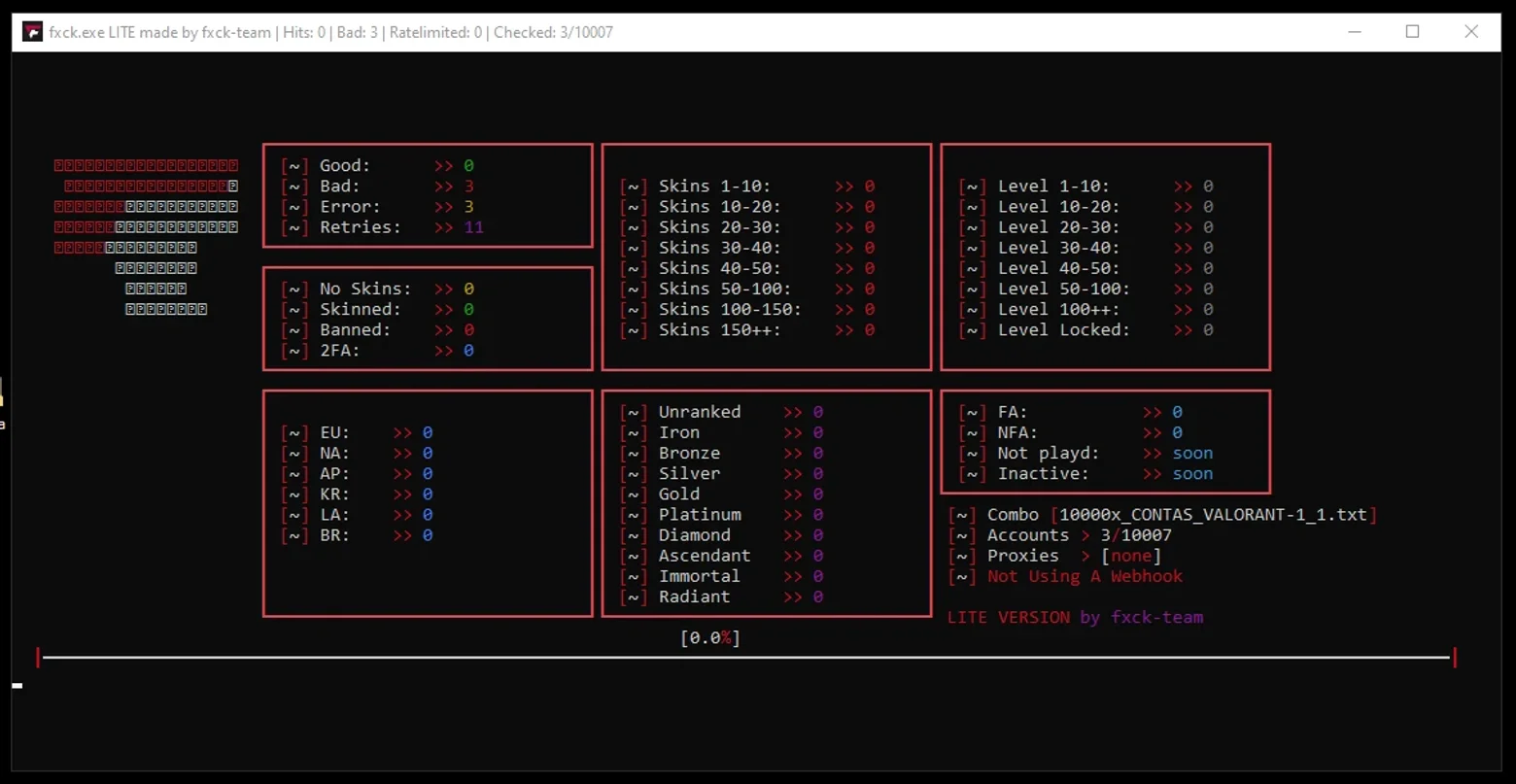Click the [0.0%] progress percentage label
This screenshot has height=784, width=1516.
click(x=710, y=638)
